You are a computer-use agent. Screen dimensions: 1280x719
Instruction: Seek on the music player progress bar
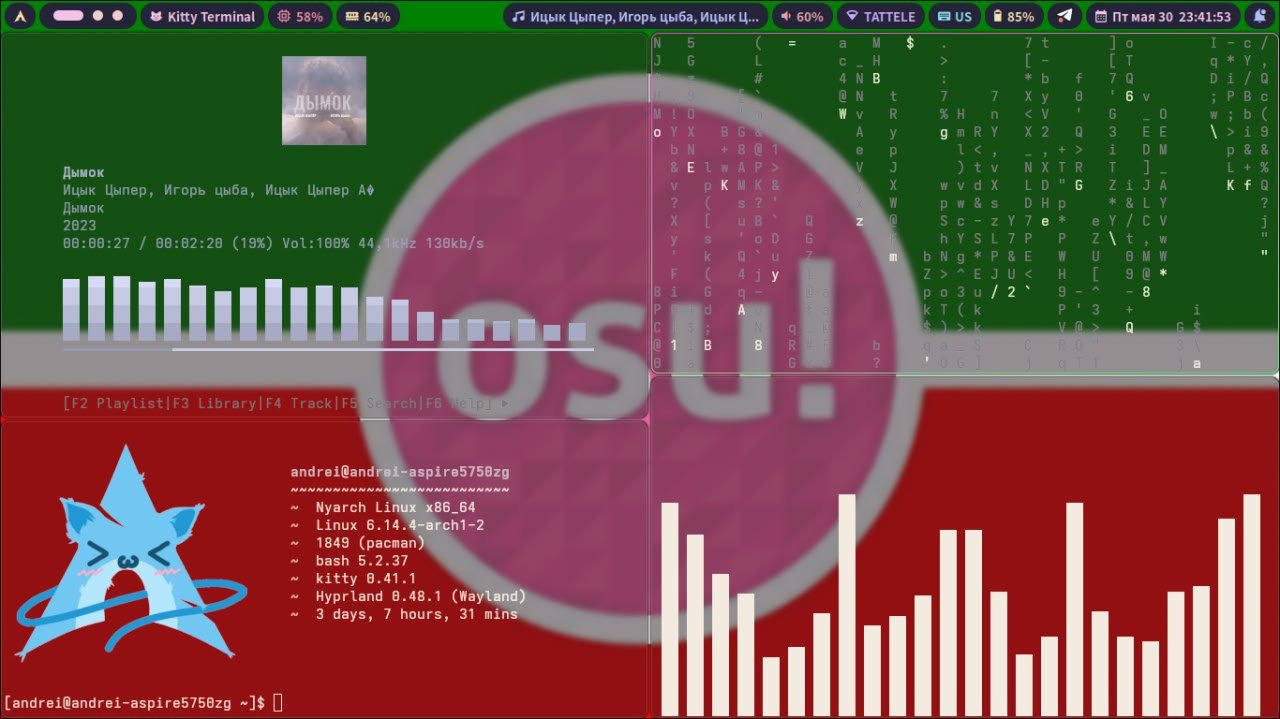click(328, 349)
